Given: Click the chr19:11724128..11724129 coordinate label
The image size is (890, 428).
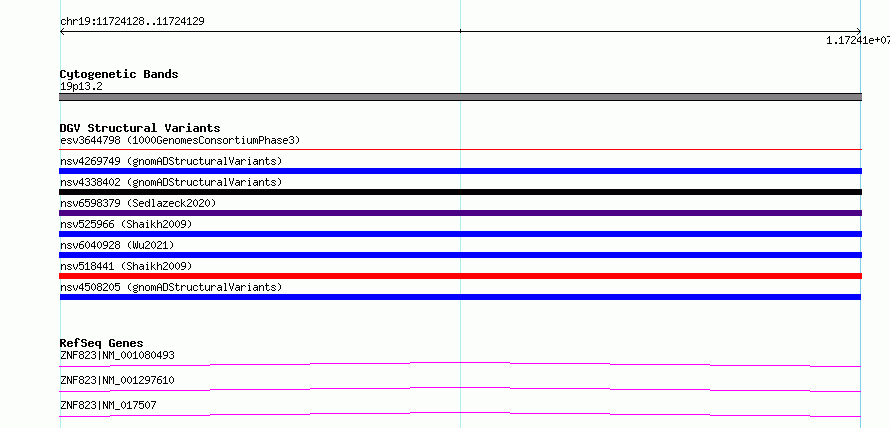Looking at the screenshot, I should click(132, 22).
